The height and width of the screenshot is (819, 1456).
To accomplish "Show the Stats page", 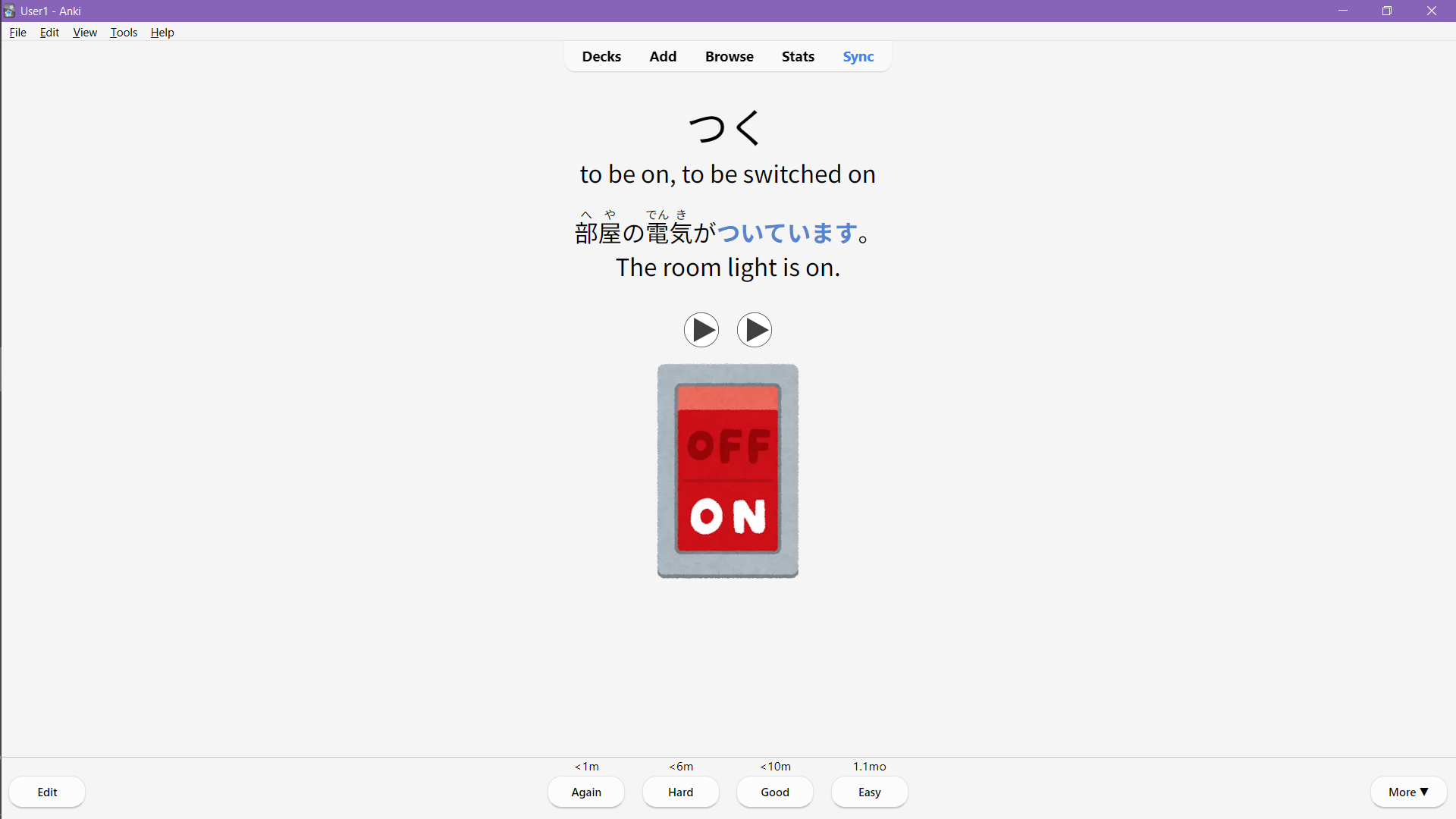I will tap(798, 57).
